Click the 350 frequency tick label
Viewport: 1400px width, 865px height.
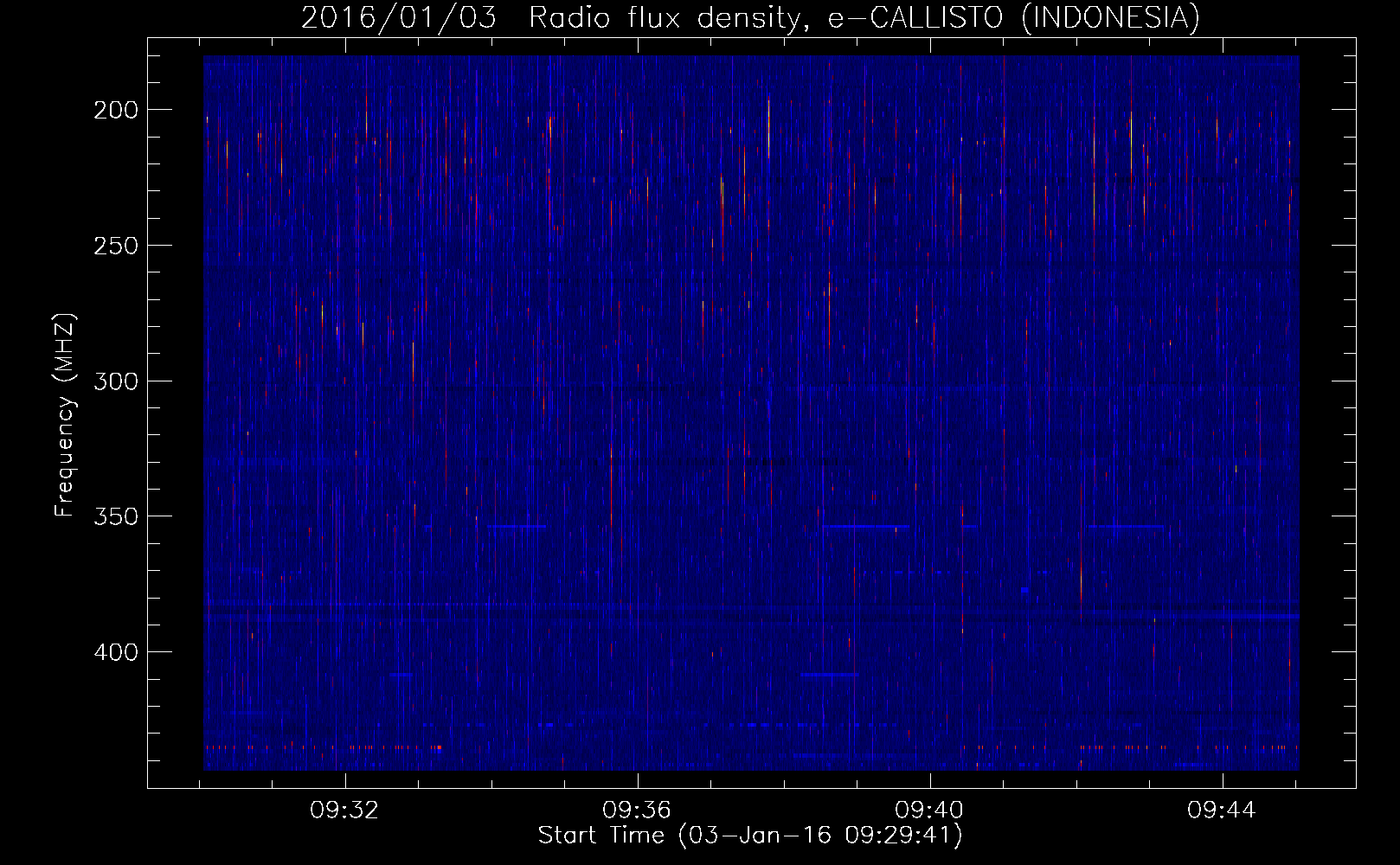coord(116,516)
